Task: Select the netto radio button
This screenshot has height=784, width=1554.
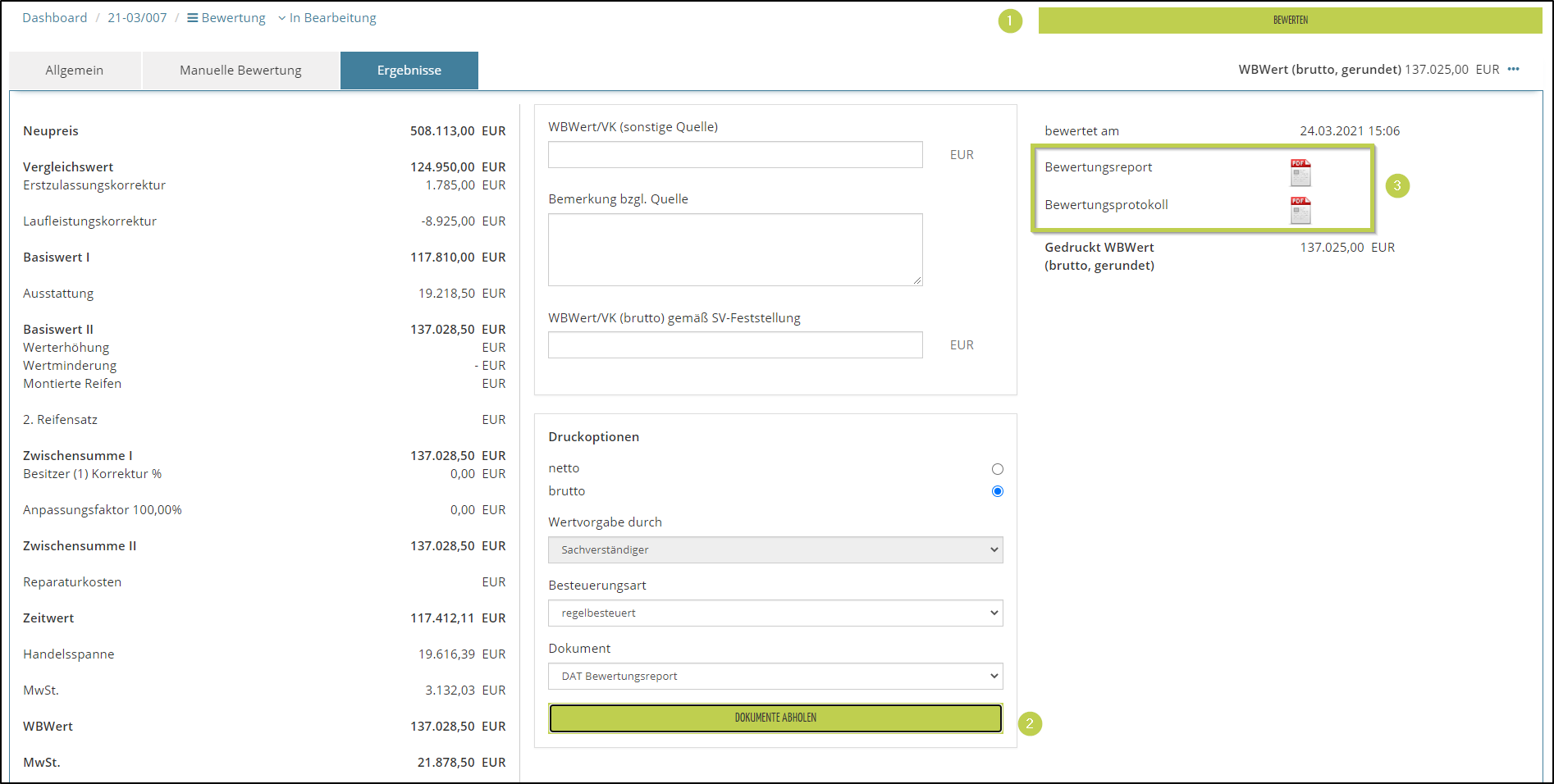Action: (x=997, y=469)
